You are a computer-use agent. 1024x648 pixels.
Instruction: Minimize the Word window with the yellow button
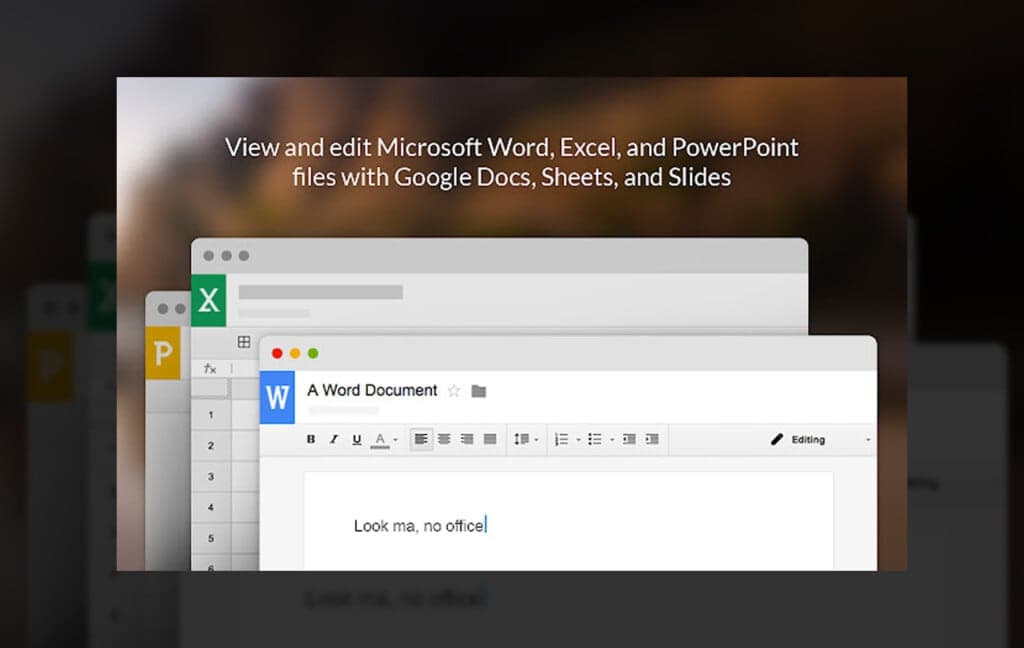coord(295,353)
